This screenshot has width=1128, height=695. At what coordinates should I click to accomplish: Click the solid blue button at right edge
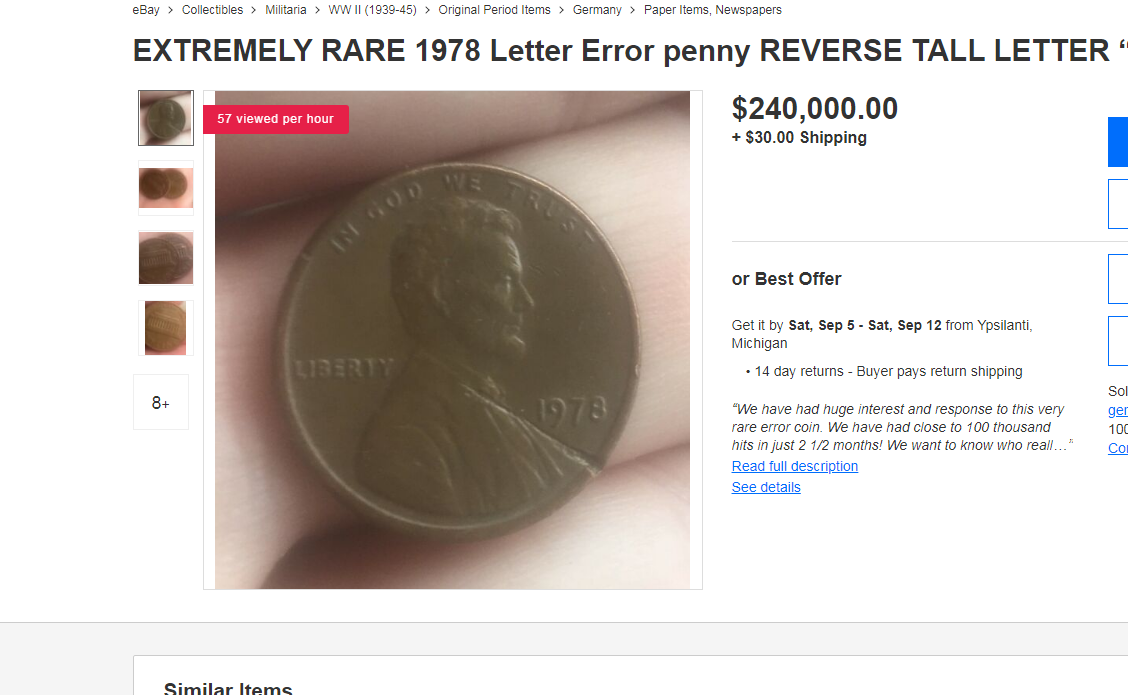pyautogui.click(x=1118, y=142)
